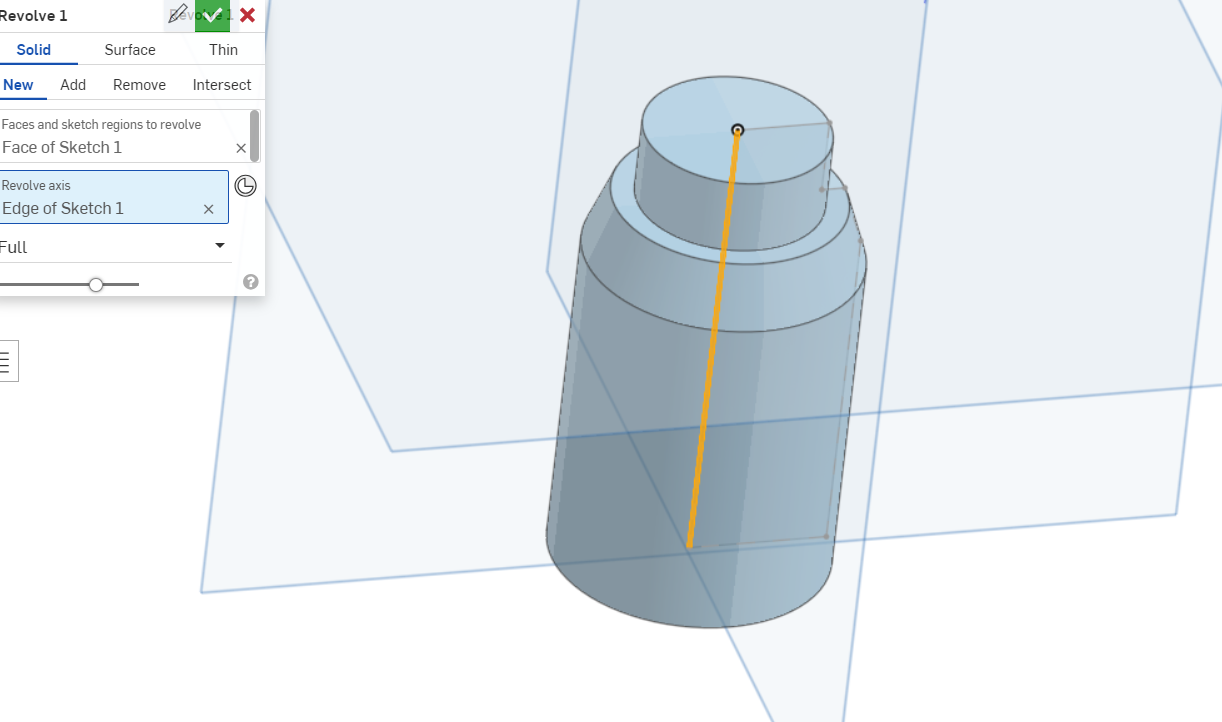Image resolution: width=1222 pixels, height=722 pixels.
Task: Click the clock icon beside Revolve axis
Action: click(245, 186)
